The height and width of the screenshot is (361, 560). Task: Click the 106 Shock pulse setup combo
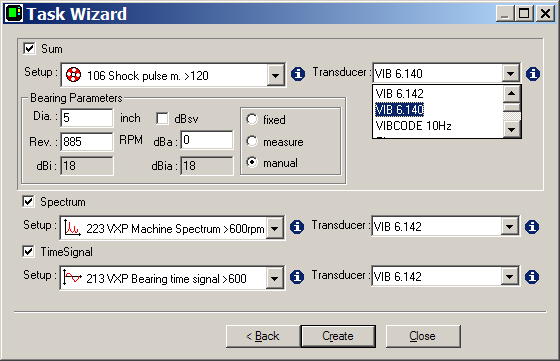(173, 75)
